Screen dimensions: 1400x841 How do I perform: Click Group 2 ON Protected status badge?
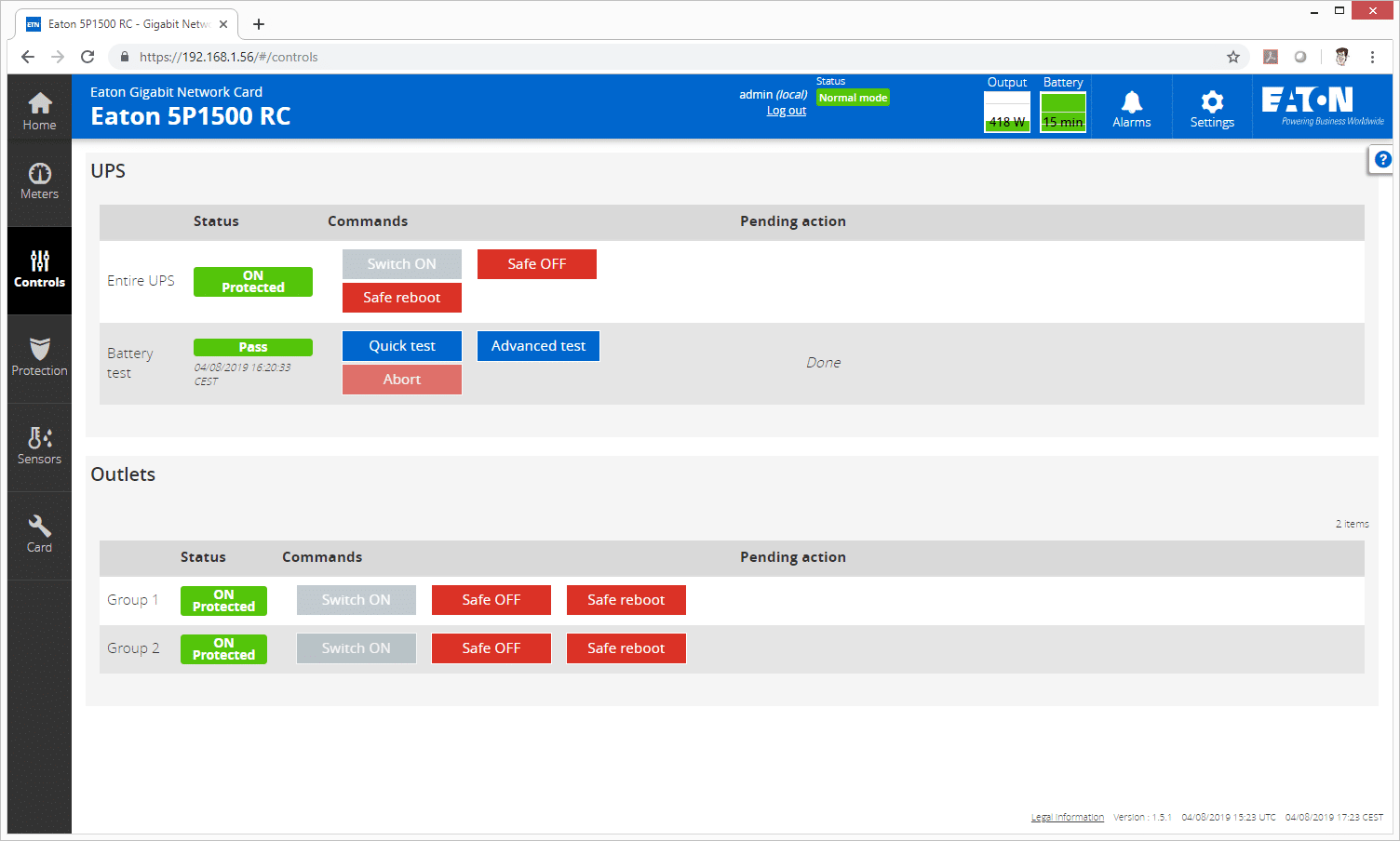pyautogui.click(x=223, y=649)
